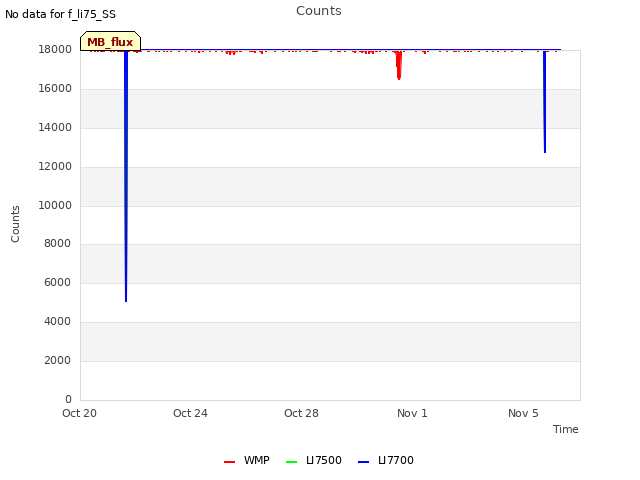Viewport: 640px width, 480px height.
Task: Click the 14000 y-axis tick label
Action: (55, 127)
